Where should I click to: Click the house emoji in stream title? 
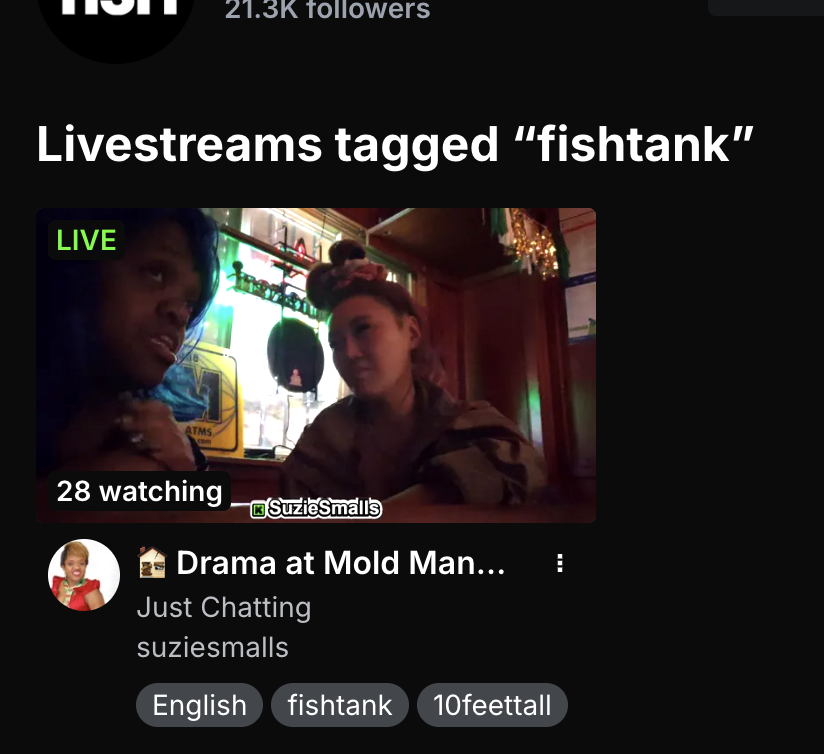(152, 563)
